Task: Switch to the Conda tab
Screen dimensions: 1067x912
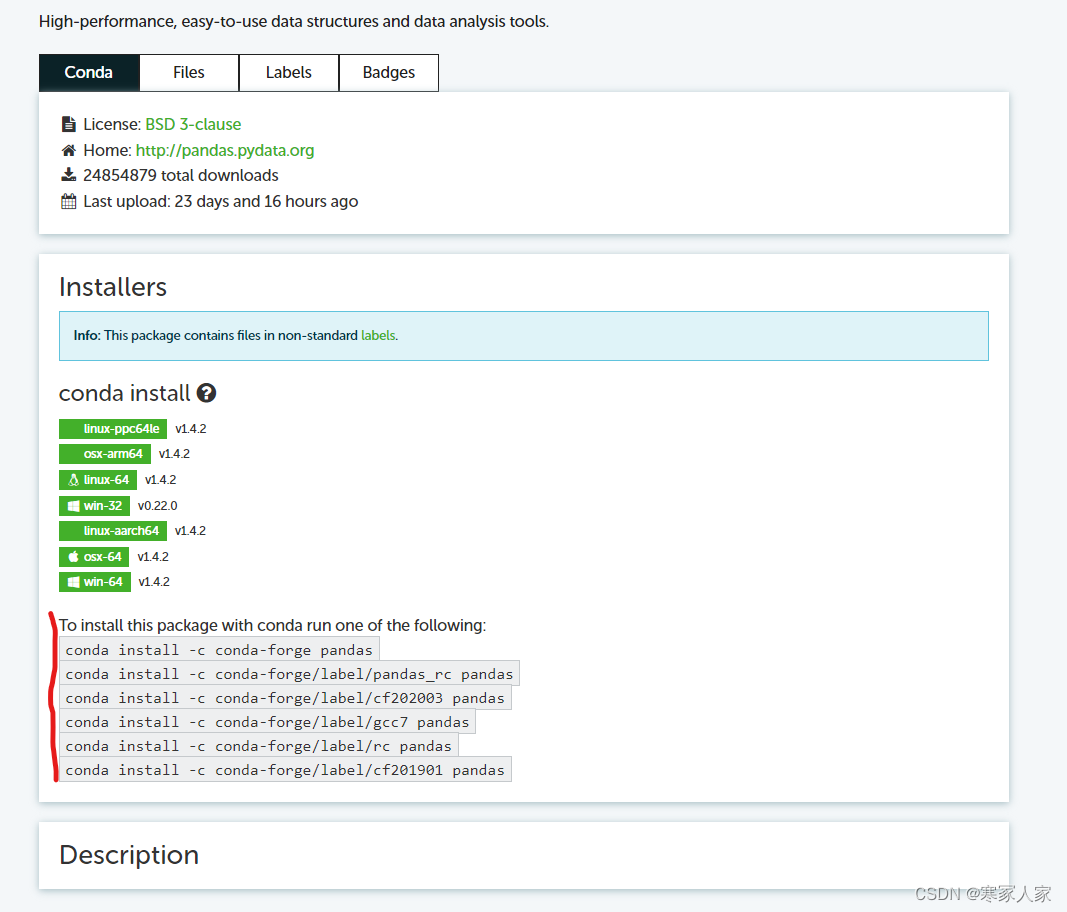Action: (x=89, y=73)
